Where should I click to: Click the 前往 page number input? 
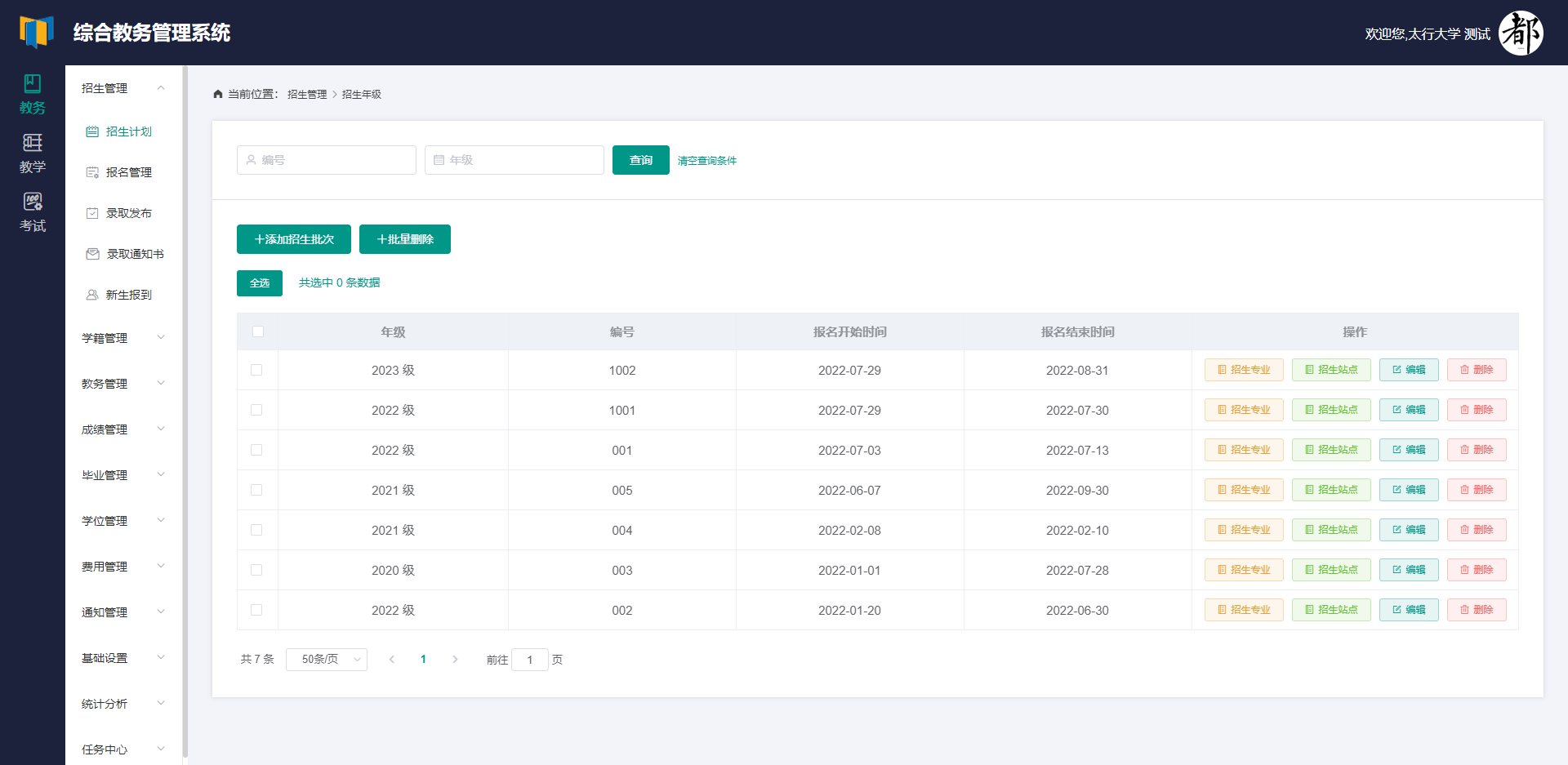(x=530, y=660)
